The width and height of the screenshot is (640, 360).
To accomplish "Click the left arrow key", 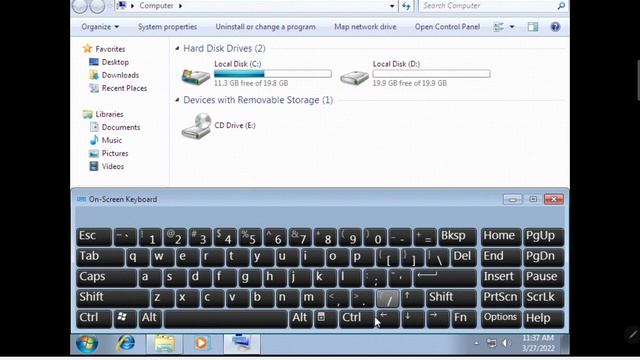I will coord(388,318).
